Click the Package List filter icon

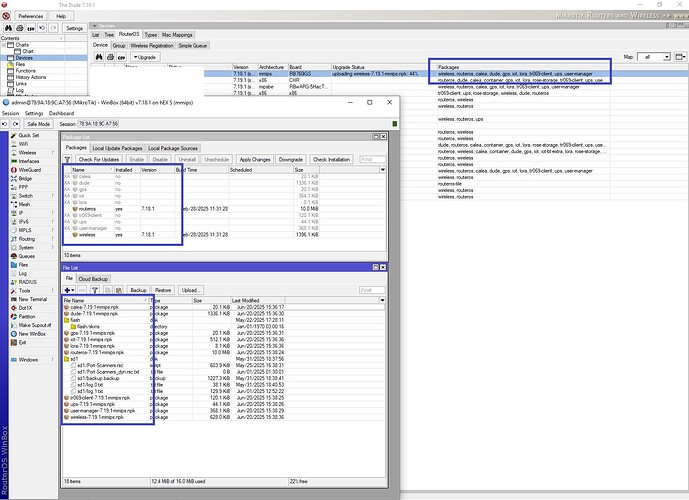68,159
